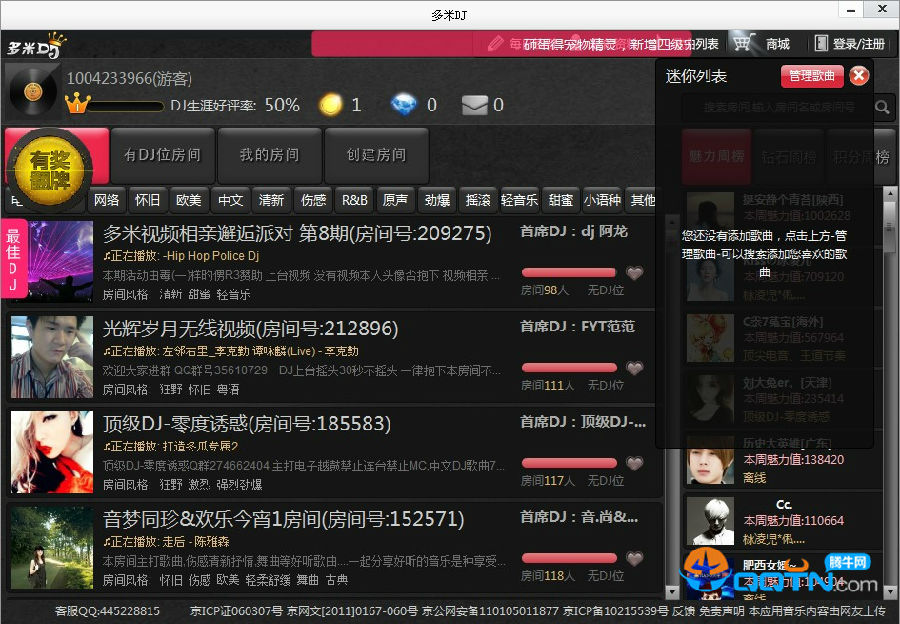The width and height of the screenshot is (900, 624).
Task: Switch to 我的房间 tab
Action: coord(269,155)
